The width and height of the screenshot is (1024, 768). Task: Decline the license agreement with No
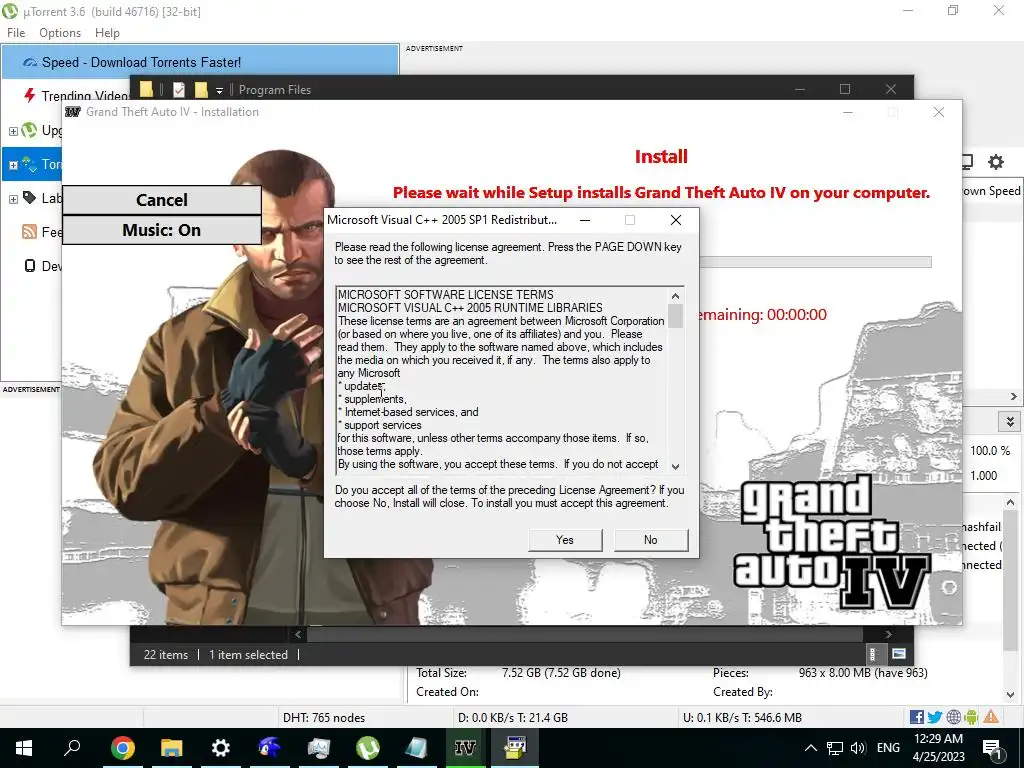[650, 540]
